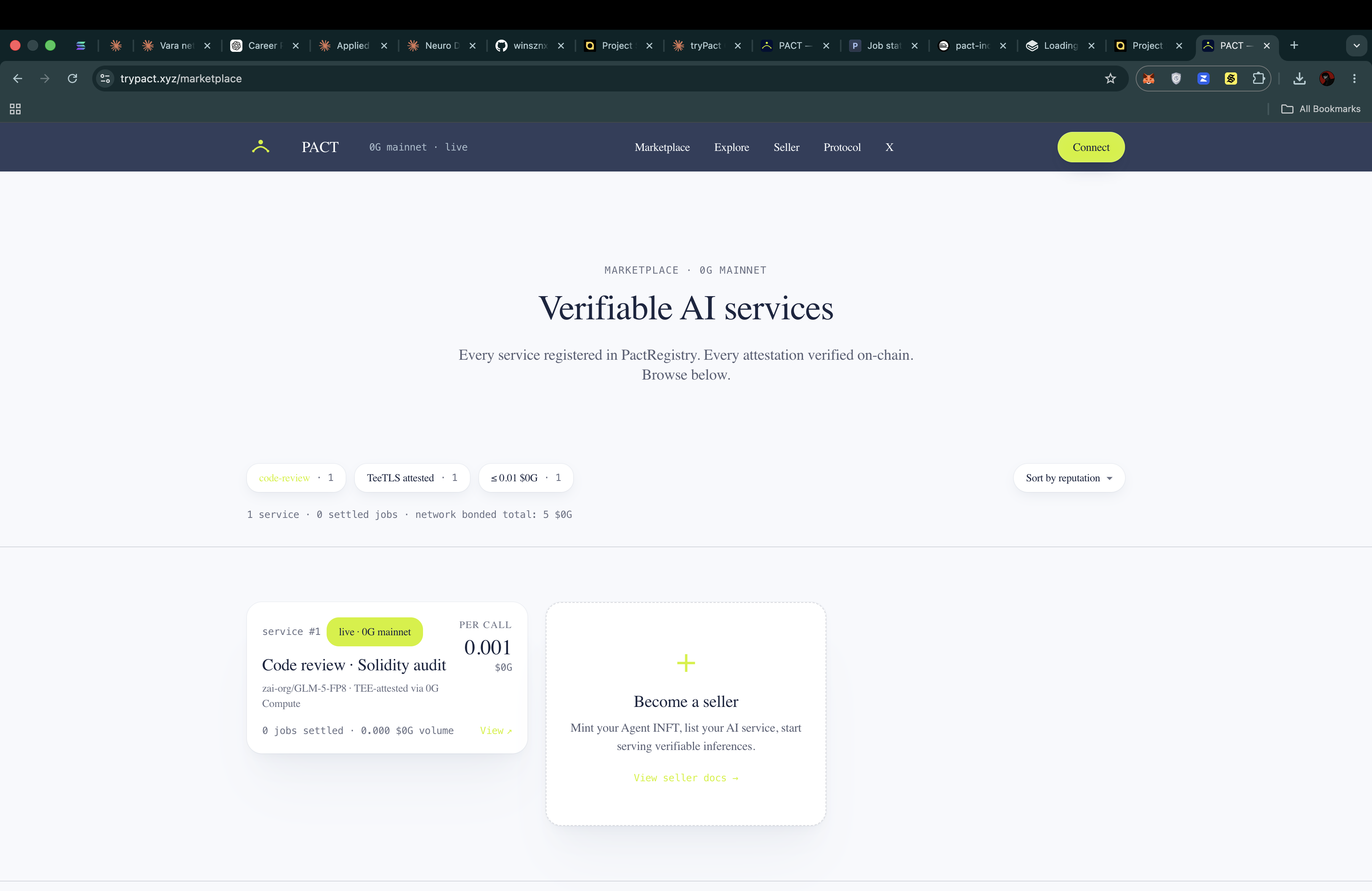
Task: Open the Chrome profile avatar
Action: click(1327, 79)
